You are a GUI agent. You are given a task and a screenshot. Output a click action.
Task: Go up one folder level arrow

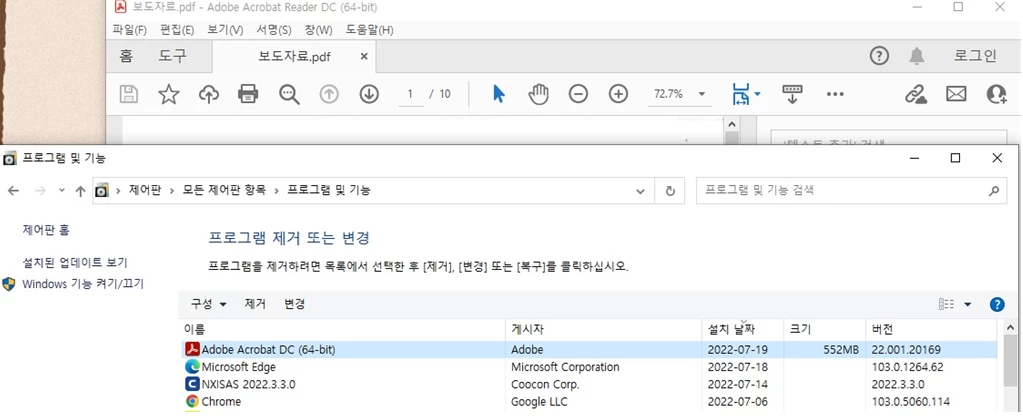(80, 191)
